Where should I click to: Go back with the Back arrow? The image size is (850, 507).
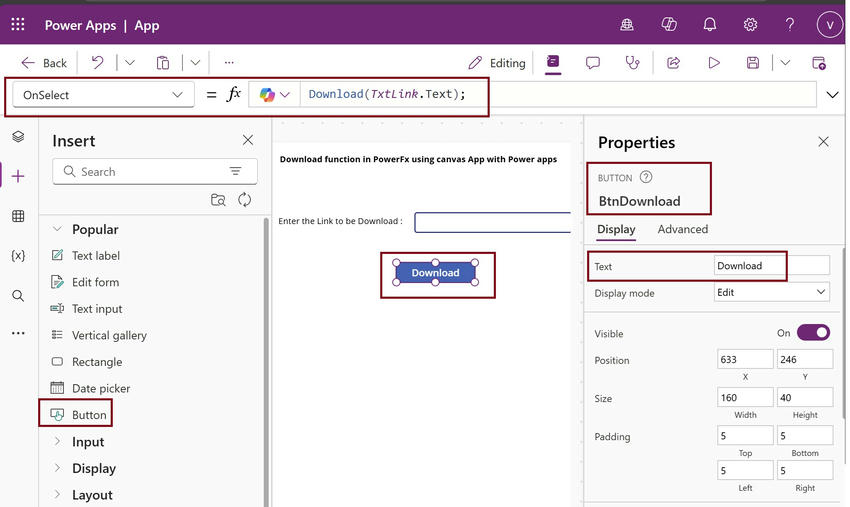(44, 63)
